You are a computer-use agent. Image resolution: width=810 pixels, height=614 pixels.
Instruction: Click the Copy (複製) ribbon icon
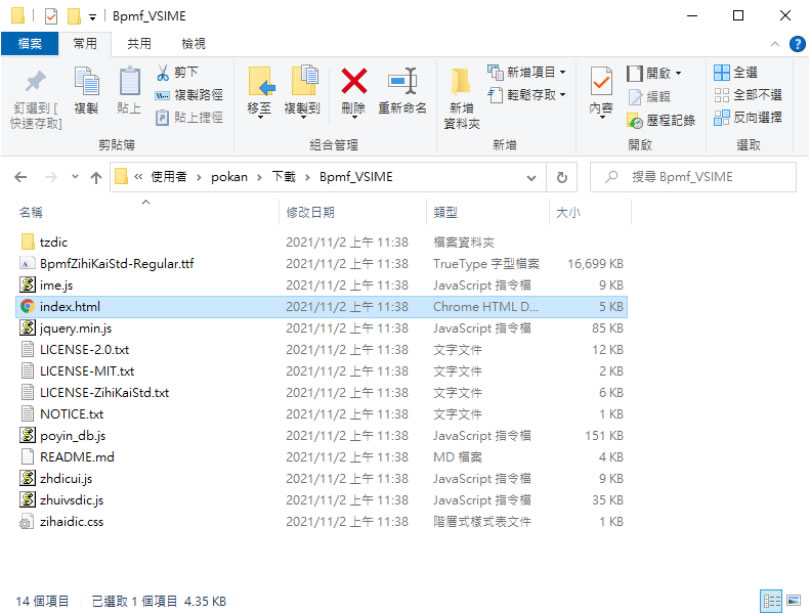click(86, 83)
